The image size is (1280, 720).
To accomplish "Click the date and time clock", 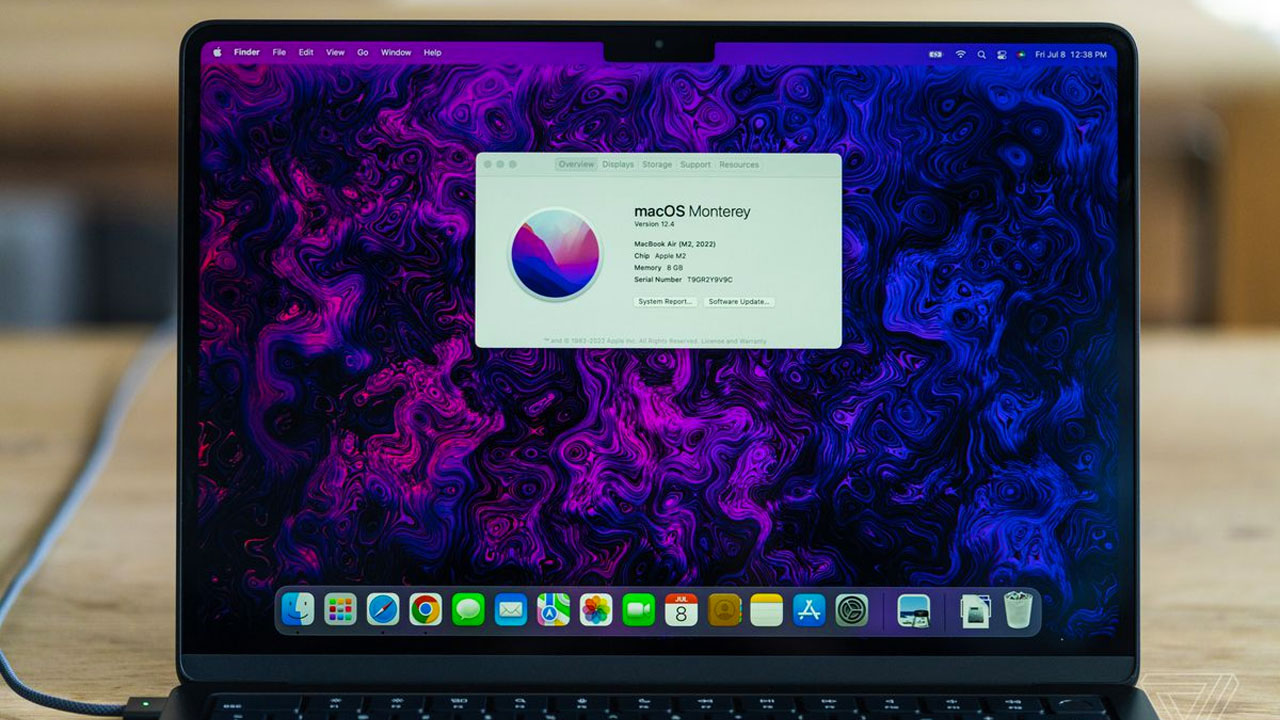I will (1071, 54).
